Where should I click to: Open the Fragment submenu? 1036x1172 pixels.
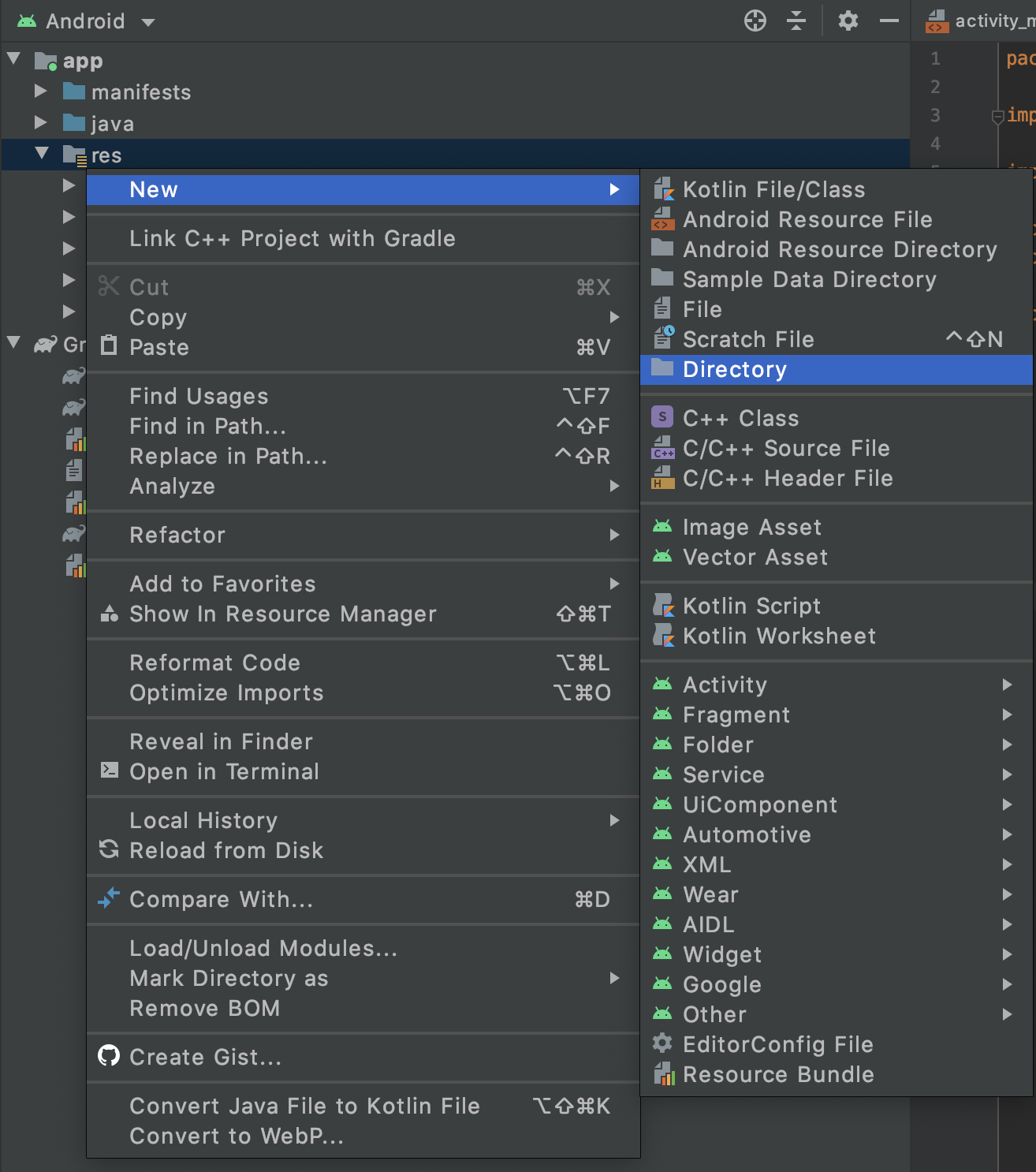point(837,715)
